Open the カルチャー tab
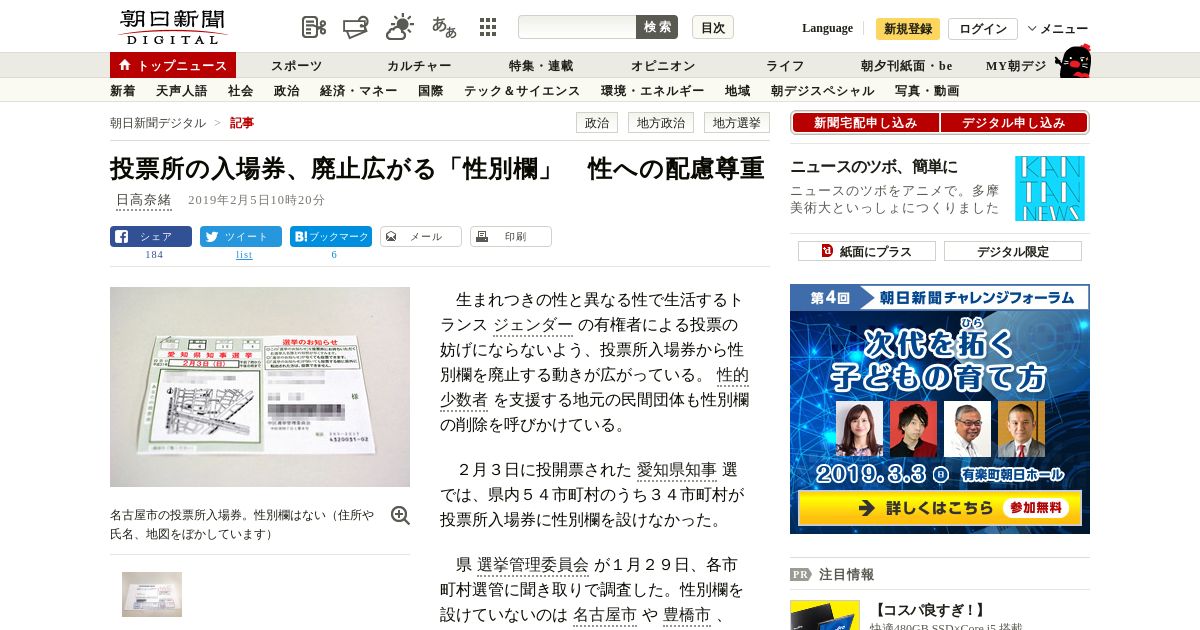 coord(419,66)
